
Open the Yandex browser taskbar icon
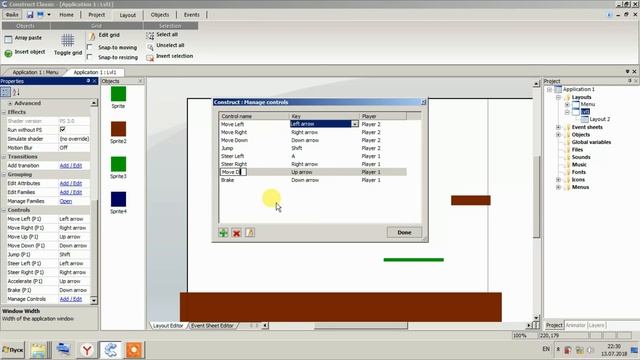[87, 350]
